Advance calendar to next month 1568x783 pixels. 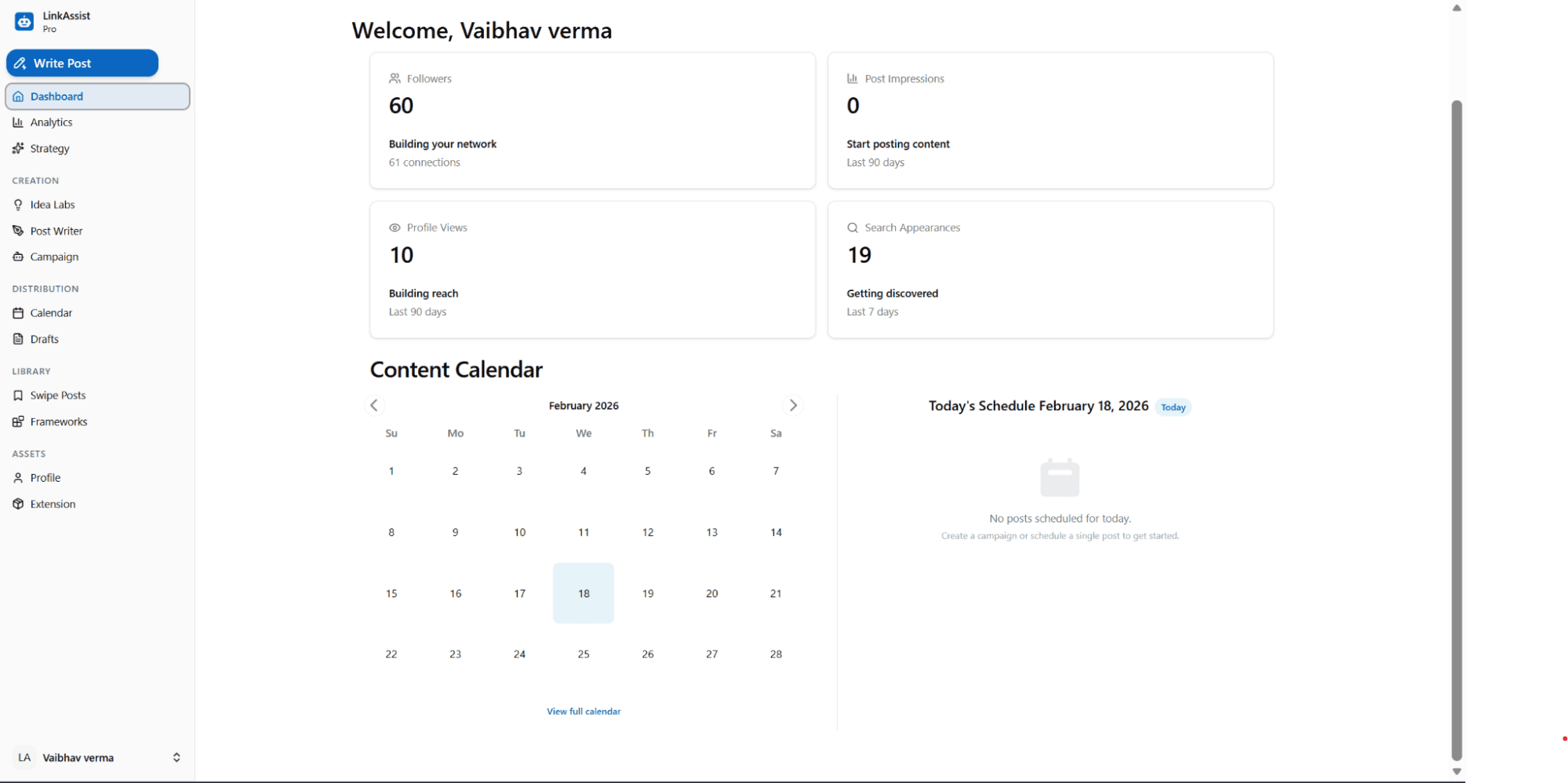pos(793,405)
